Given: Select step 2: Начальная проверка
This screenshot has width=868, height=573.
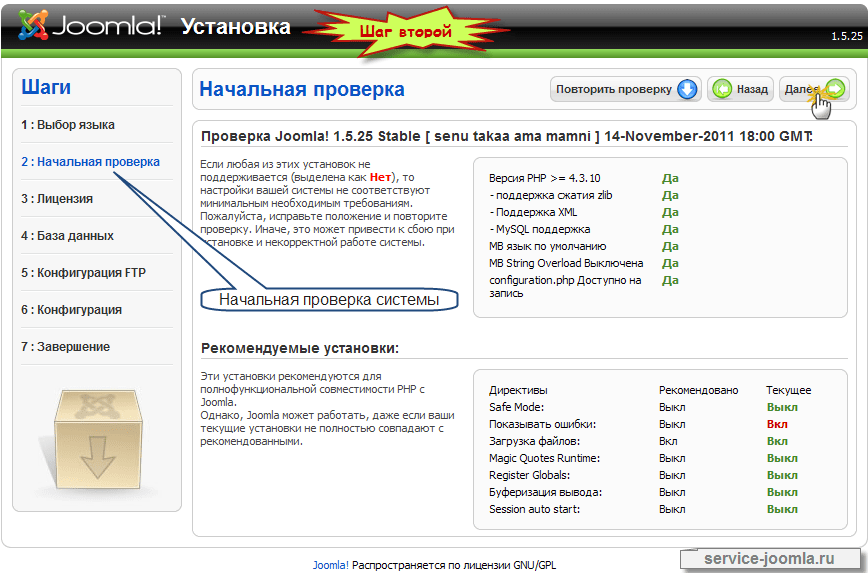Looking at the screenshot, I should pyautogui.click(x=90, y=162).
